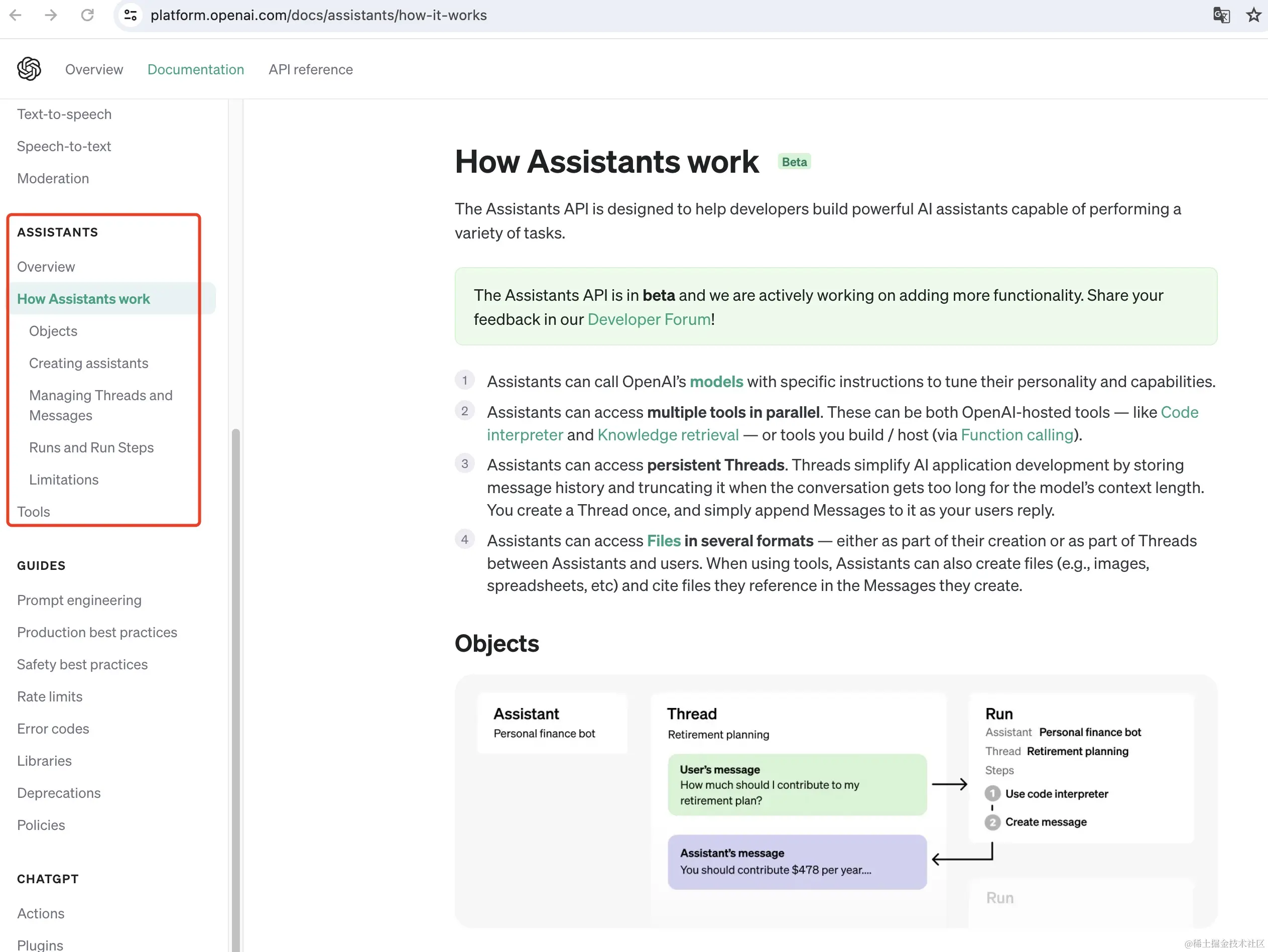Jump to Objects sidebar subsection
The width and height of the screenshot is (1268, 952).
pos(53,331)
